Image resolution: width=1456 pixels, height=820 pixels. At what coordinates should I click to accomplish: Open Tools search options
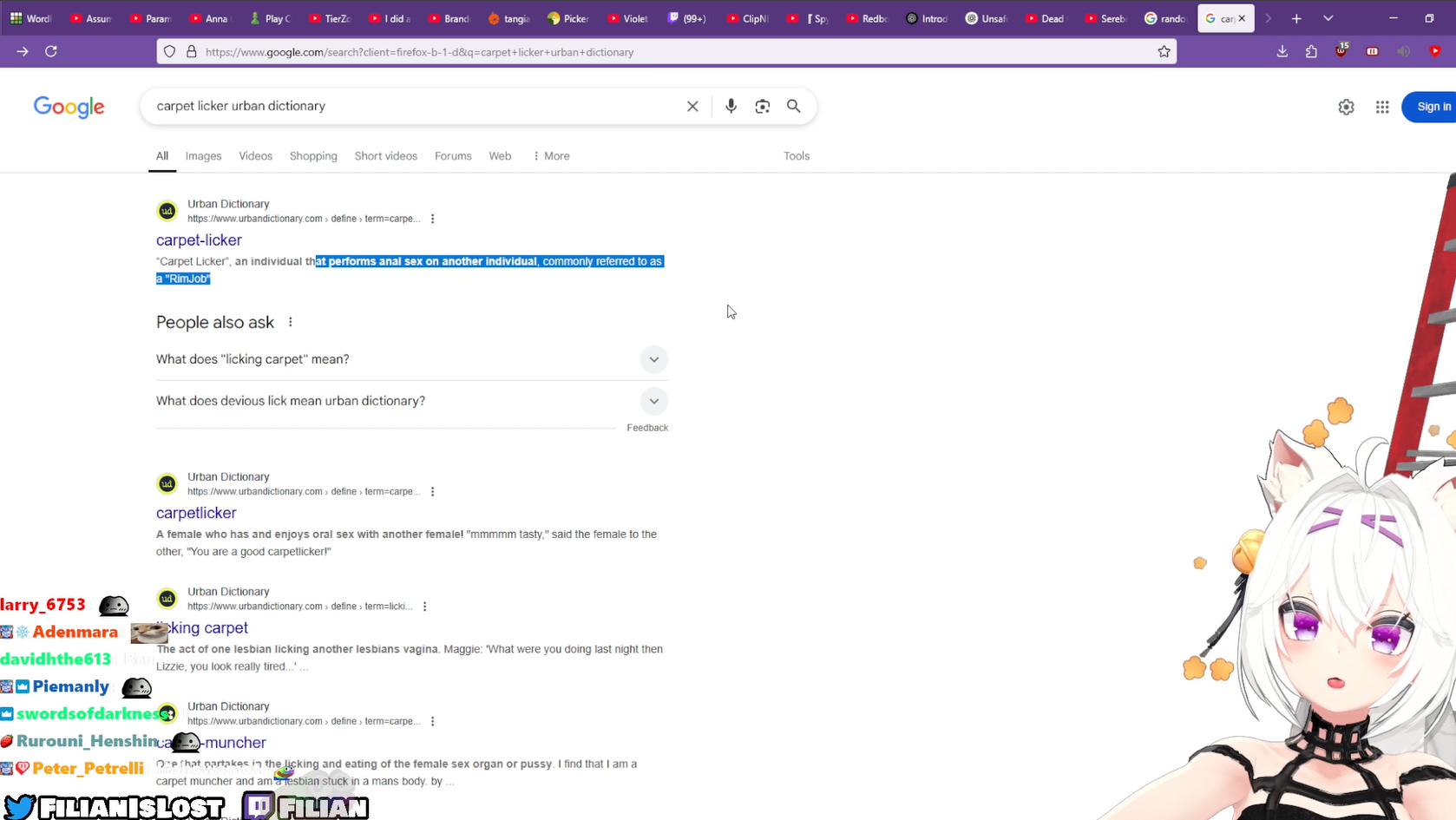pos(796,156)
